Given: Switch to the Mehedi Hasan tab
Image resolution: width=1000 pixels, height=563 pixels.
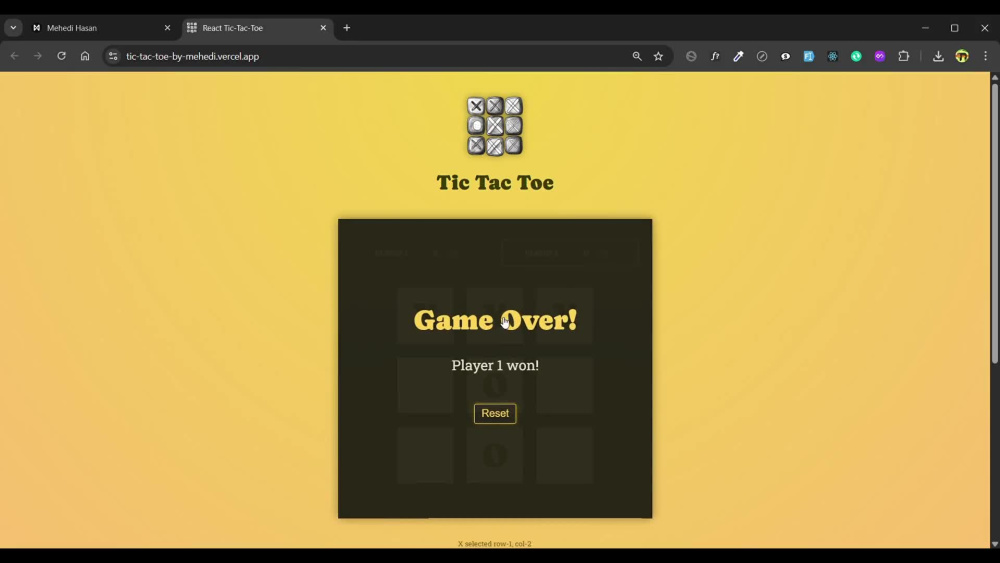Looking at the screenshot, I should 102,28.
